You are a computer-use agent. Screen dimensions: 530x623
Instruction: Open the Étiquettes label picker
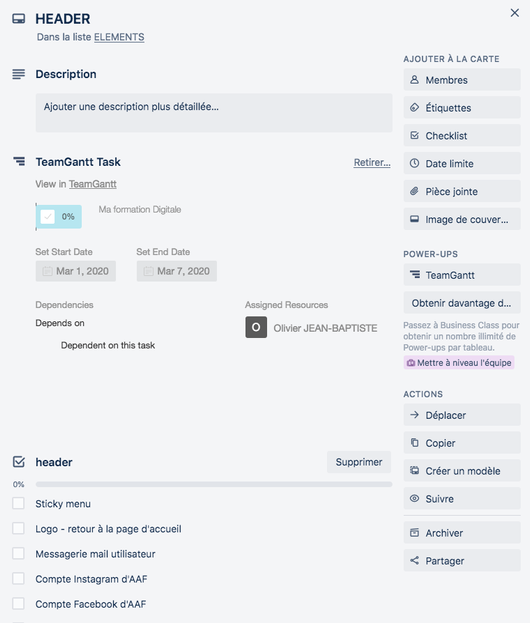[462, 108]
